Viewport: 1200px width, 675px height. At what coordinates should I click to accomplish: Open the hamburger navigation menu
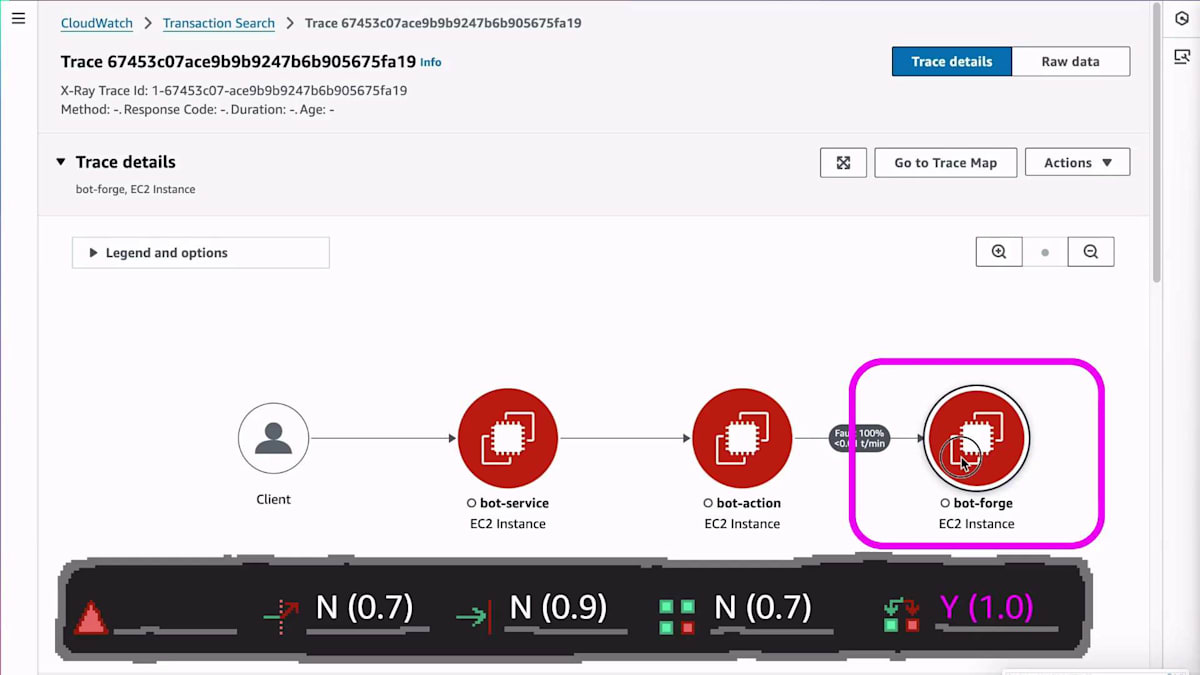pos(18,18)
